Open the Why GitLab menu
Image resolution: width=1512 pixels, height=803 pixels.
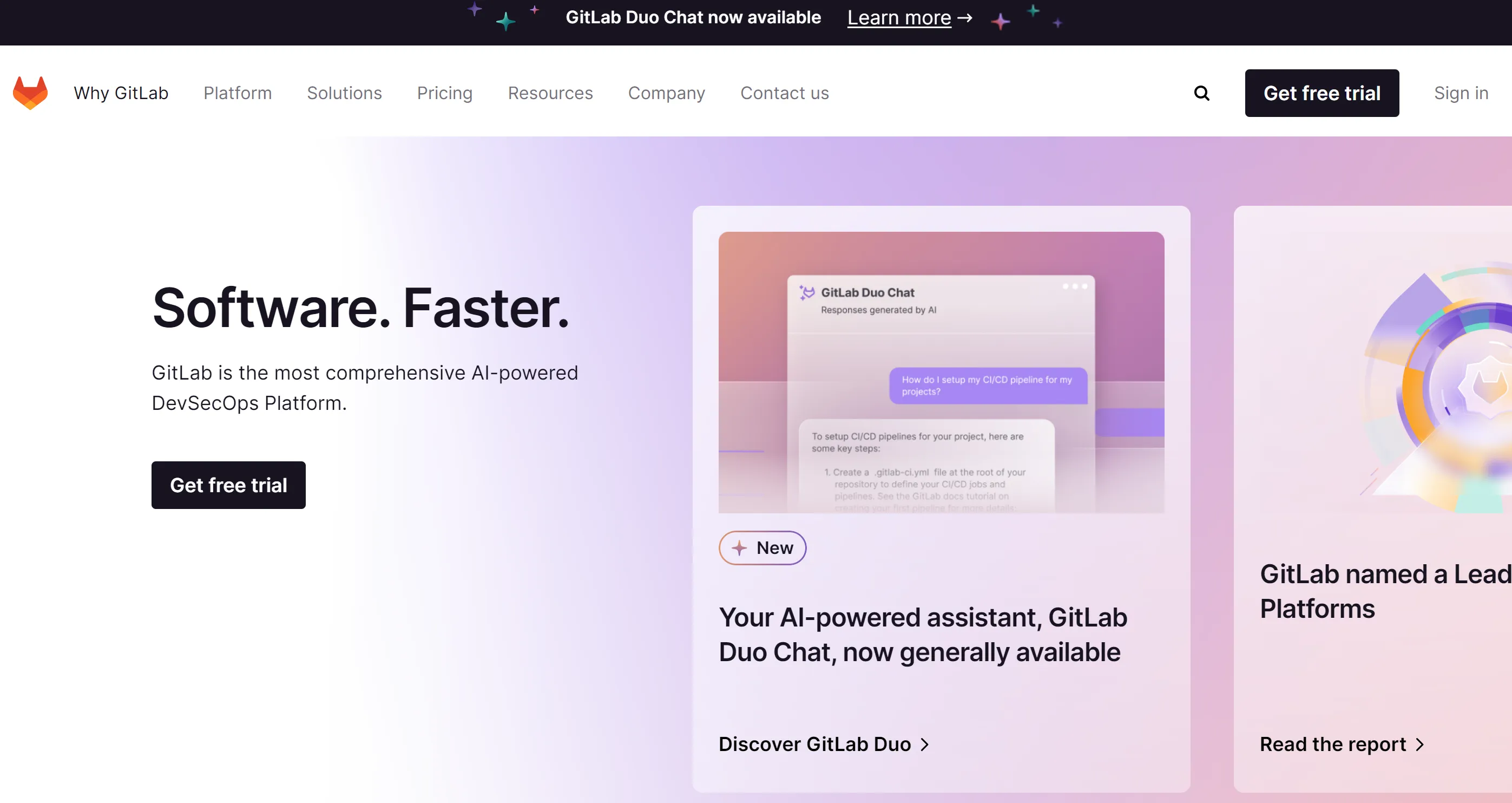click(x=121, y=93)
